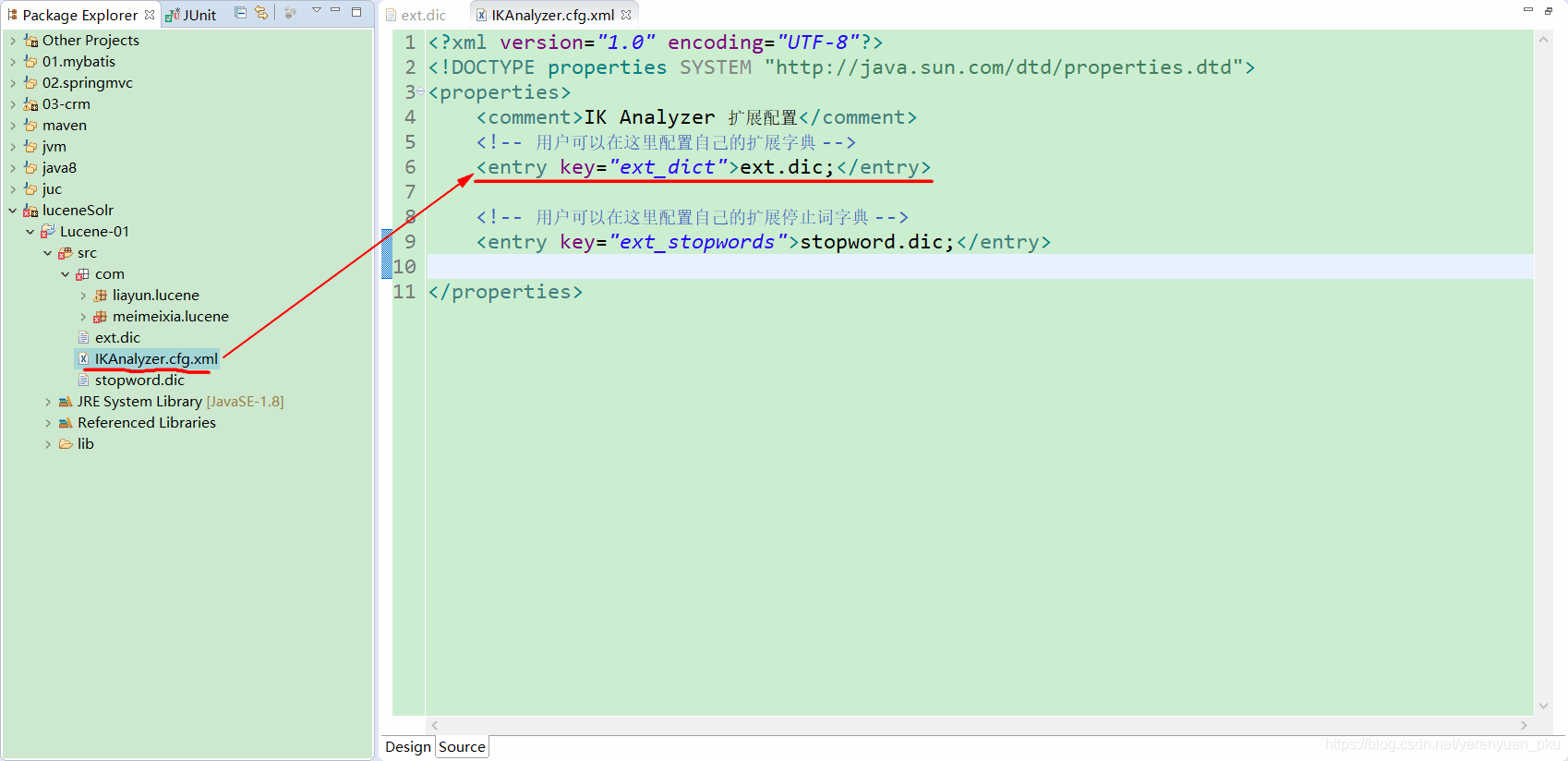Maximize the editor area
The image size is (1568, 761).
point(1549,10)
